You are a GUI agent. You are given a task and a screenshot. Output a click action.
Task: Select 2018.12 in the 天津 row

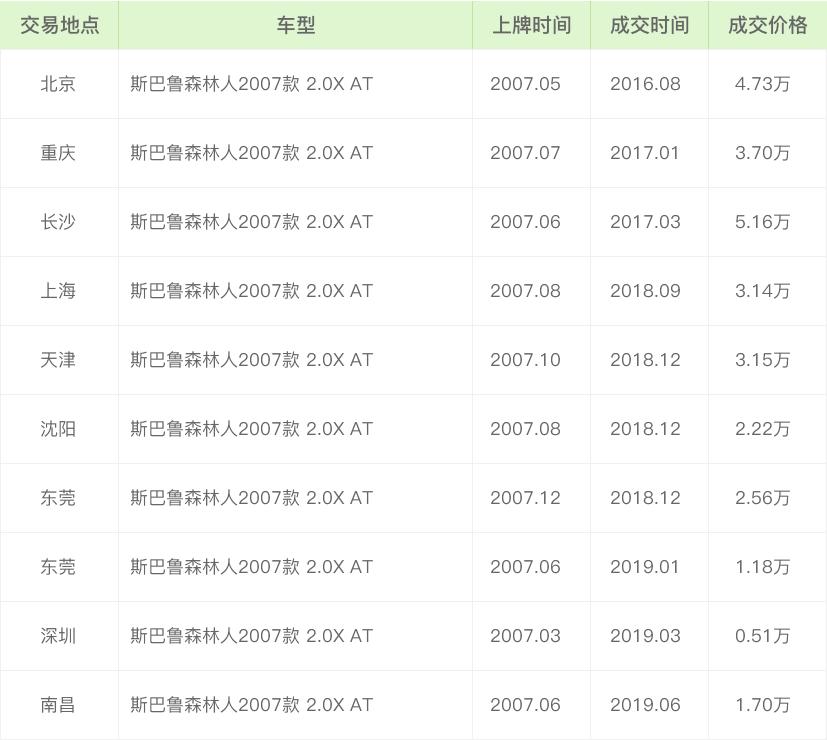(645, 360)
